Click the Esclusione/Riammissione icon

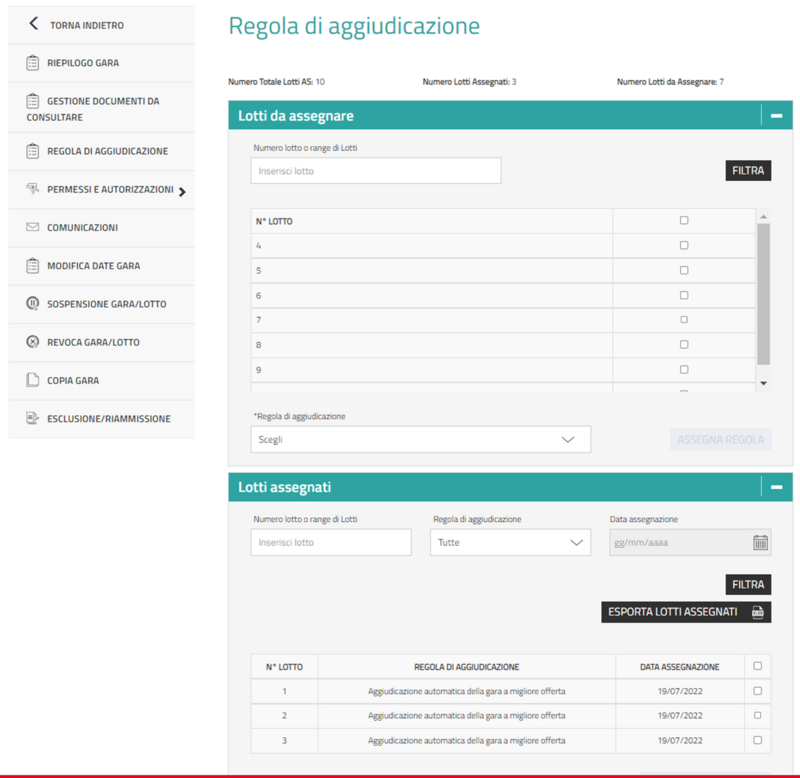tap(33, 419)
